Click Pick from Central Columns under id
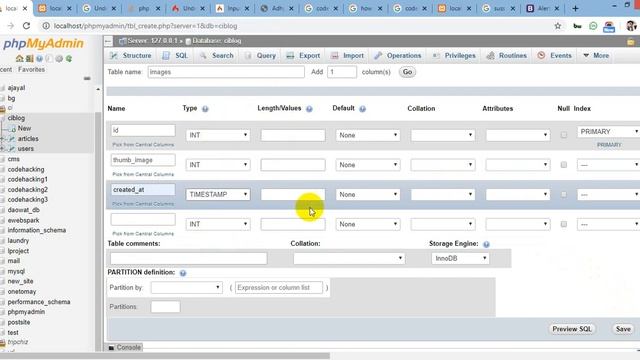Viewport: 640px width, 360px height. pyautogui.click(x=143, y=145)
